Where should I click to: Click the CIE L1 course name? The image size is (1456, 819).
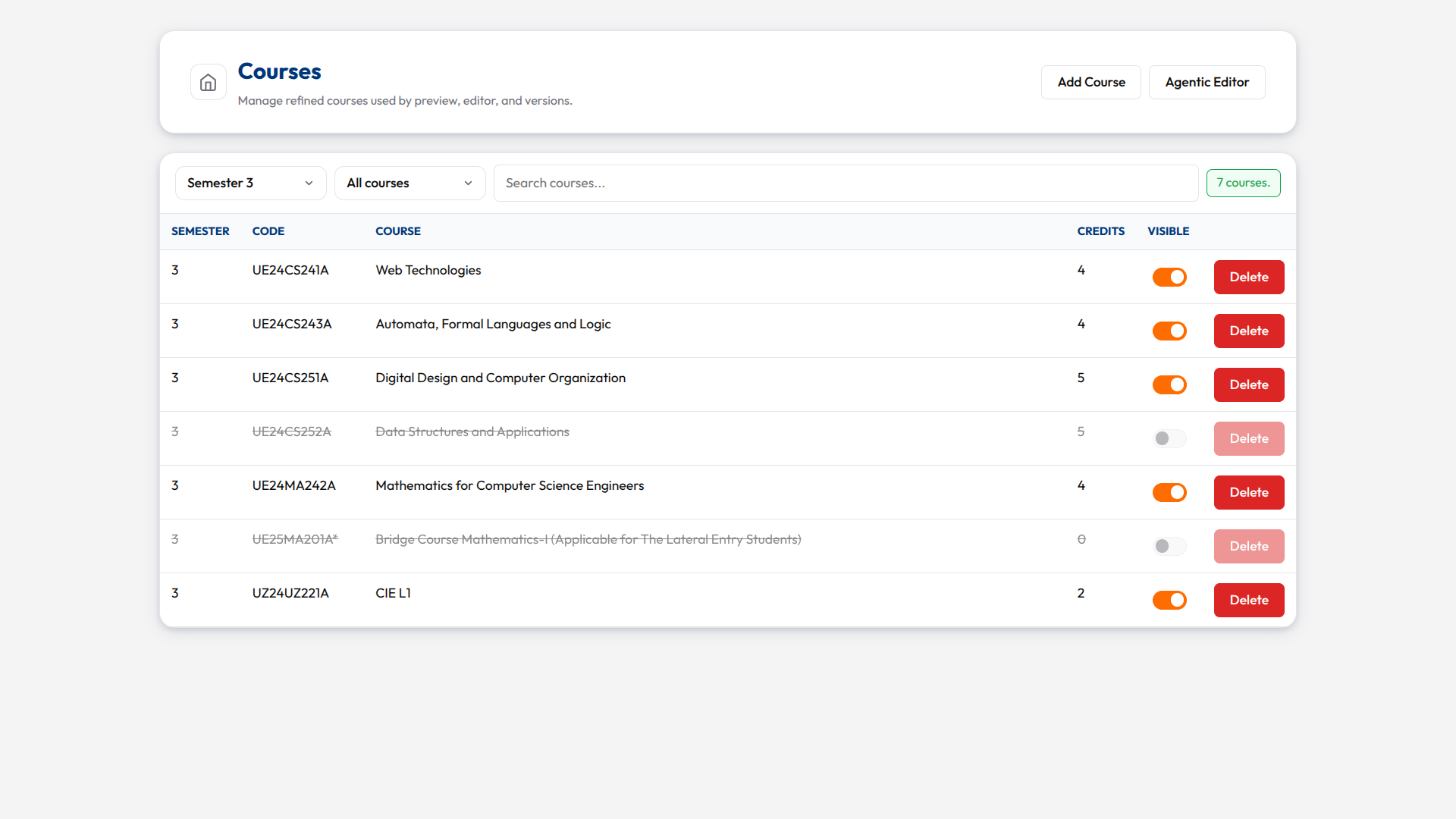(393, 593)
